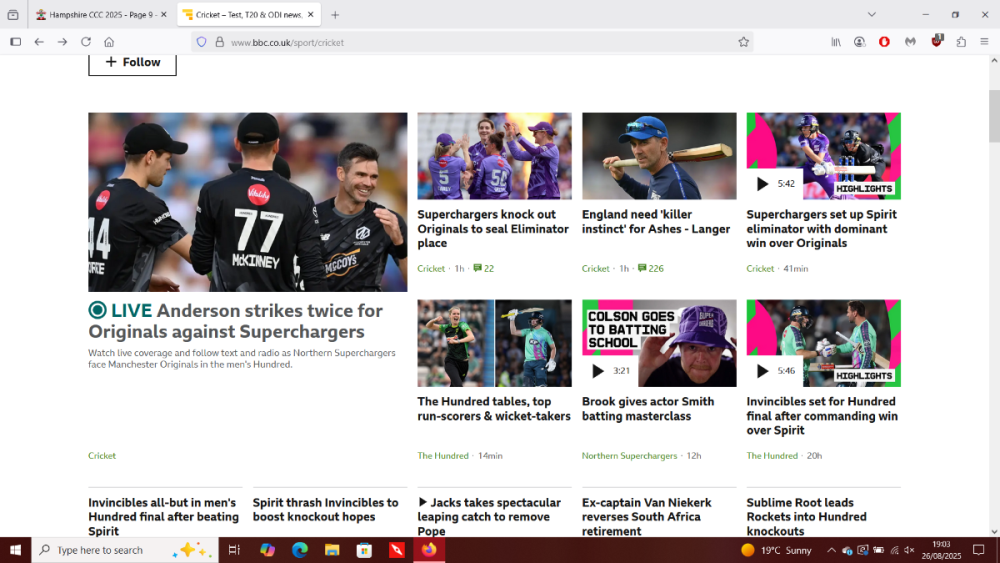
Task: Open a new tab with plus button
Action: [335, 15]
